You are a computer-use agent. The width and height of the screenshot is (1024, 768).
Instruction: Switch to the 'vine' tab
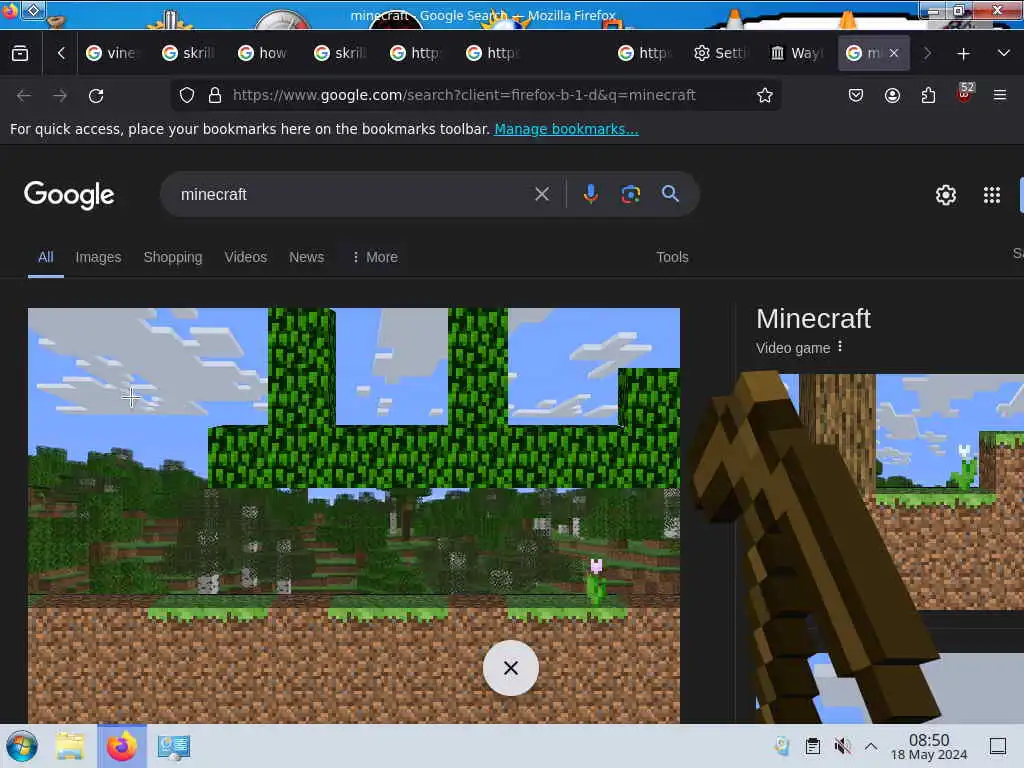pyautogui.click(x=112, y=54)
